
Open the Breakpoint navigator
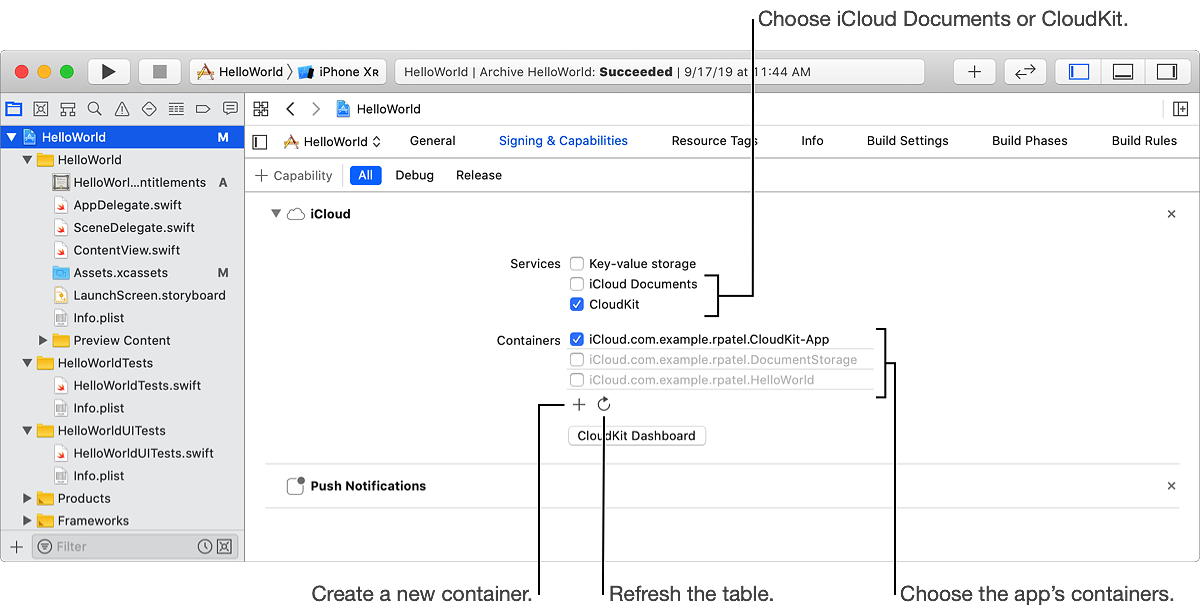pyautogui.click(x=203, y=109)
